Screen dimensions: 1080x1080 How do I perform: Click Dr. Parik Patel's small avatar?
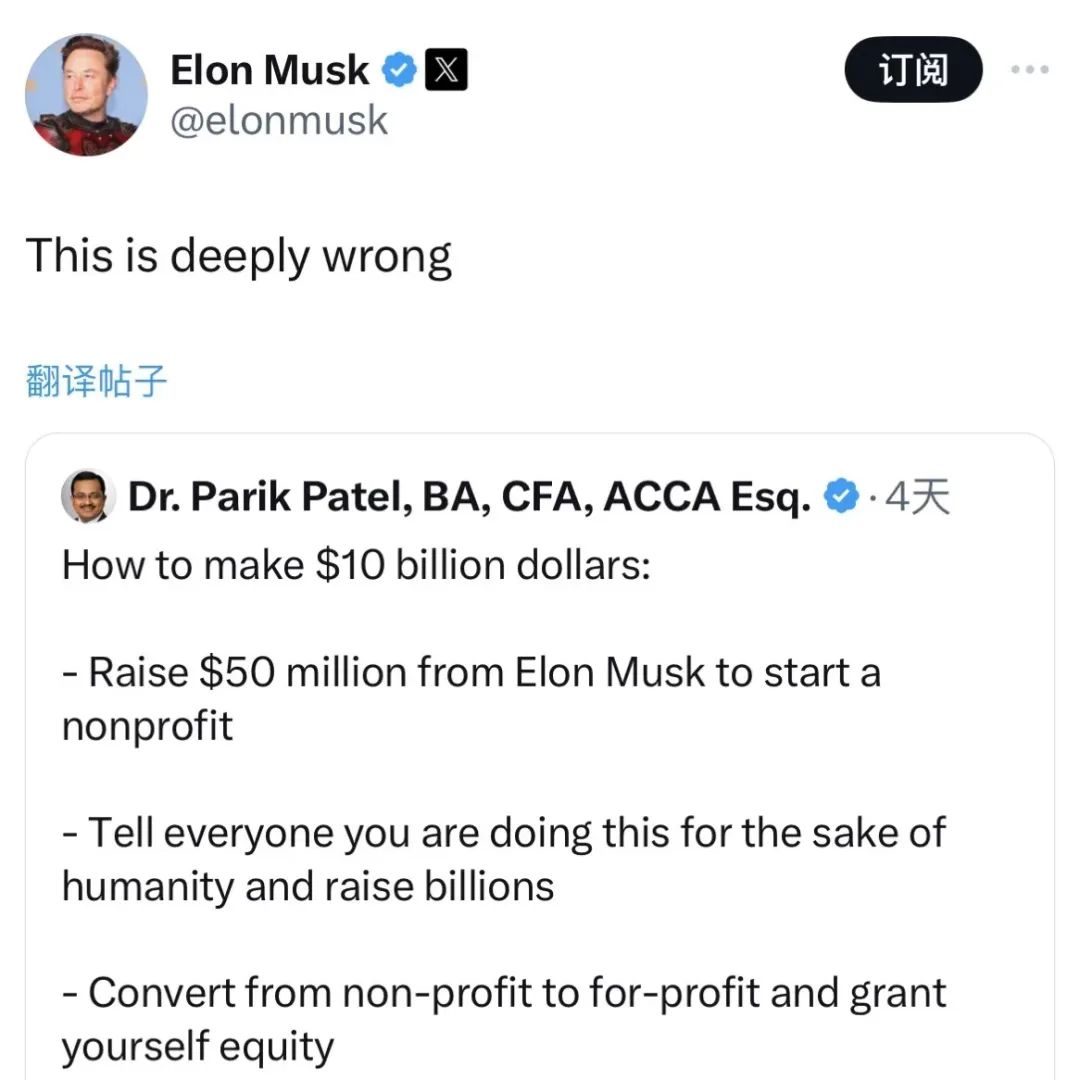86,497
